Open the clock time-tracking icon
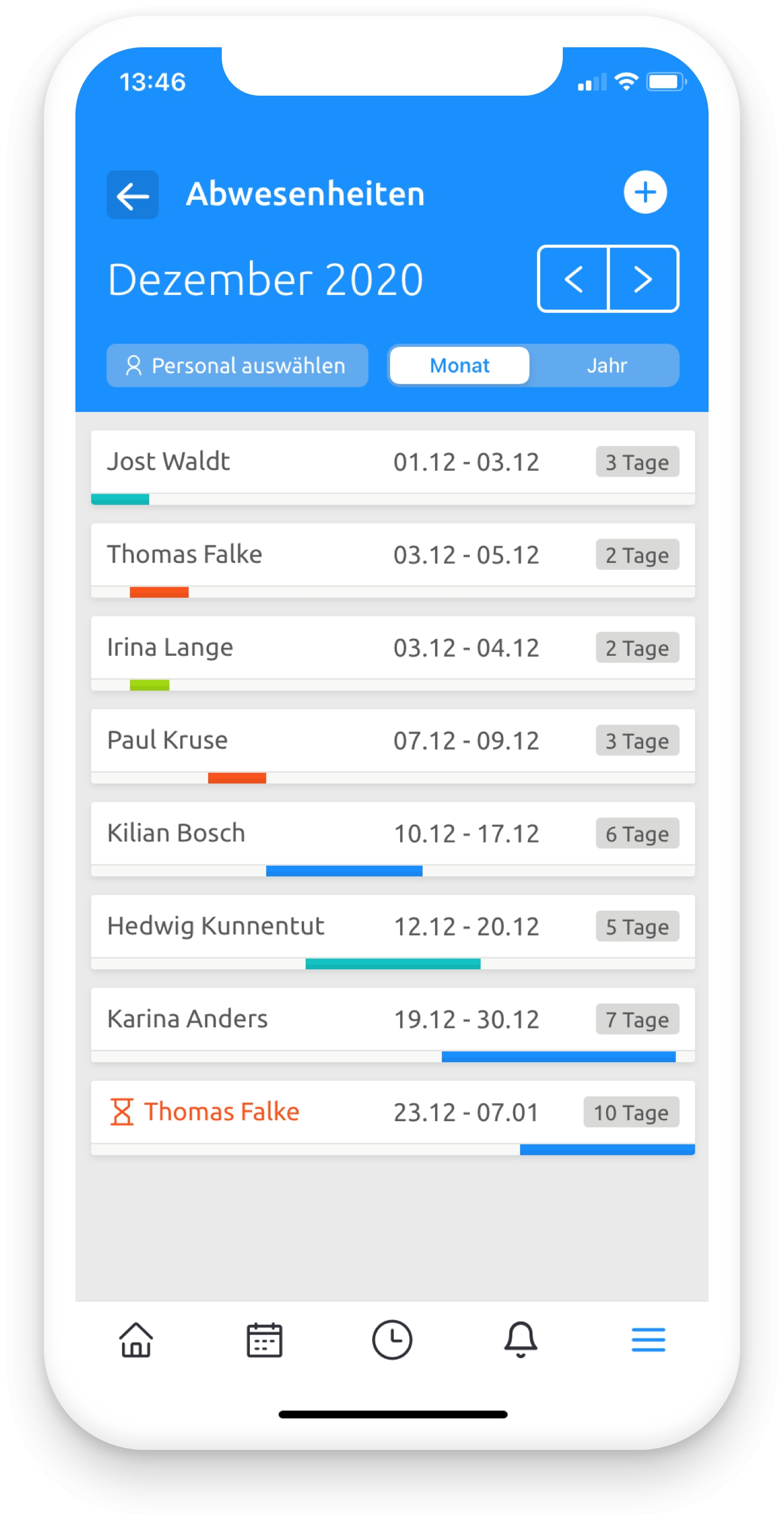The width and height of the screenshot is (784, 1522). (x=392, y=1340)
